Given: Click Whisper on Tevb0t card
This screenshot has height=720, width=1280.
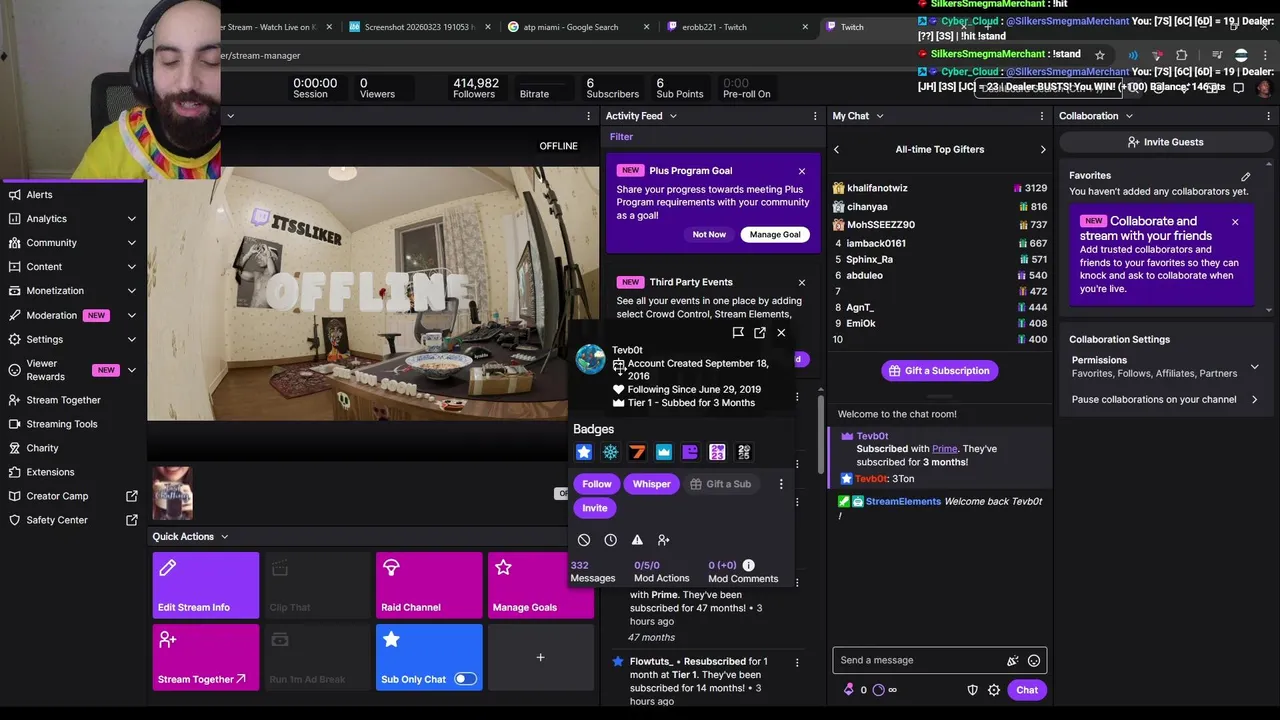Looking at the screenshot, I should point(652,484).
